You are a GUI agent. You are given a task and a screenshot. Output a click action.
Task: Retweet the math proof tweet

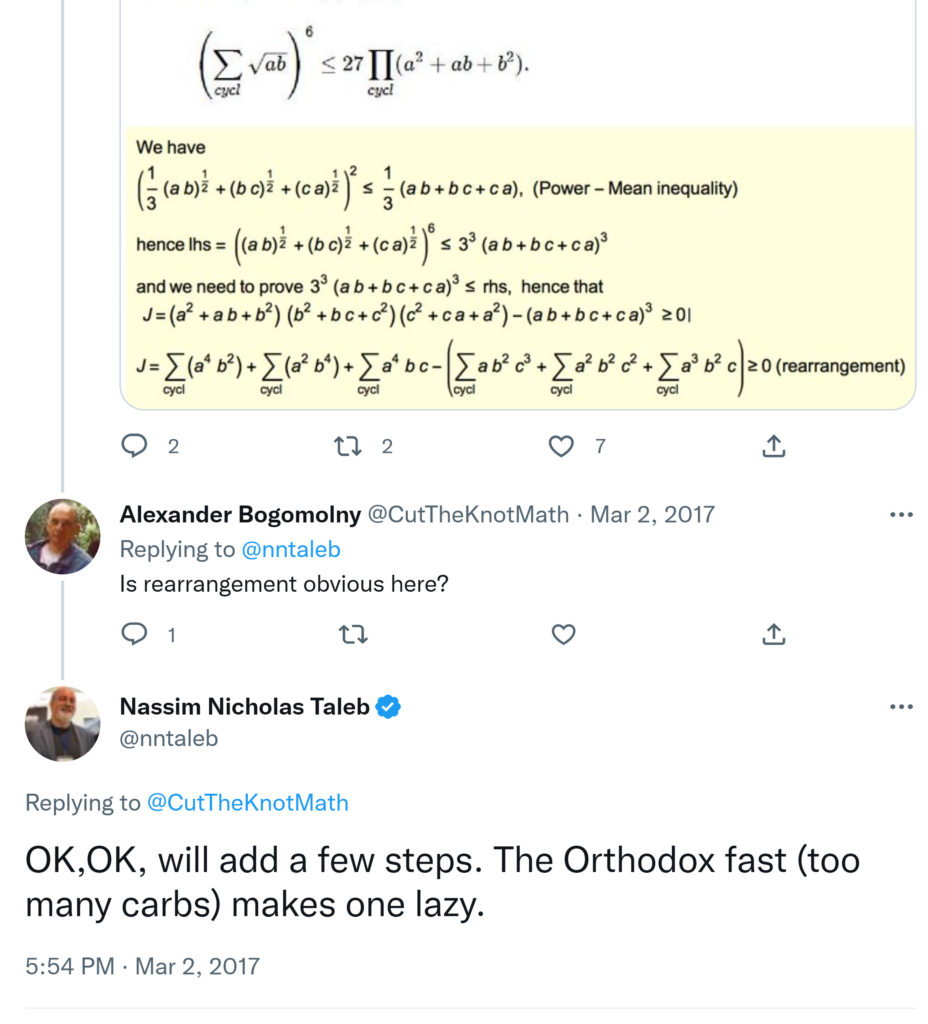pyautogui.click(x=349, y=446)
